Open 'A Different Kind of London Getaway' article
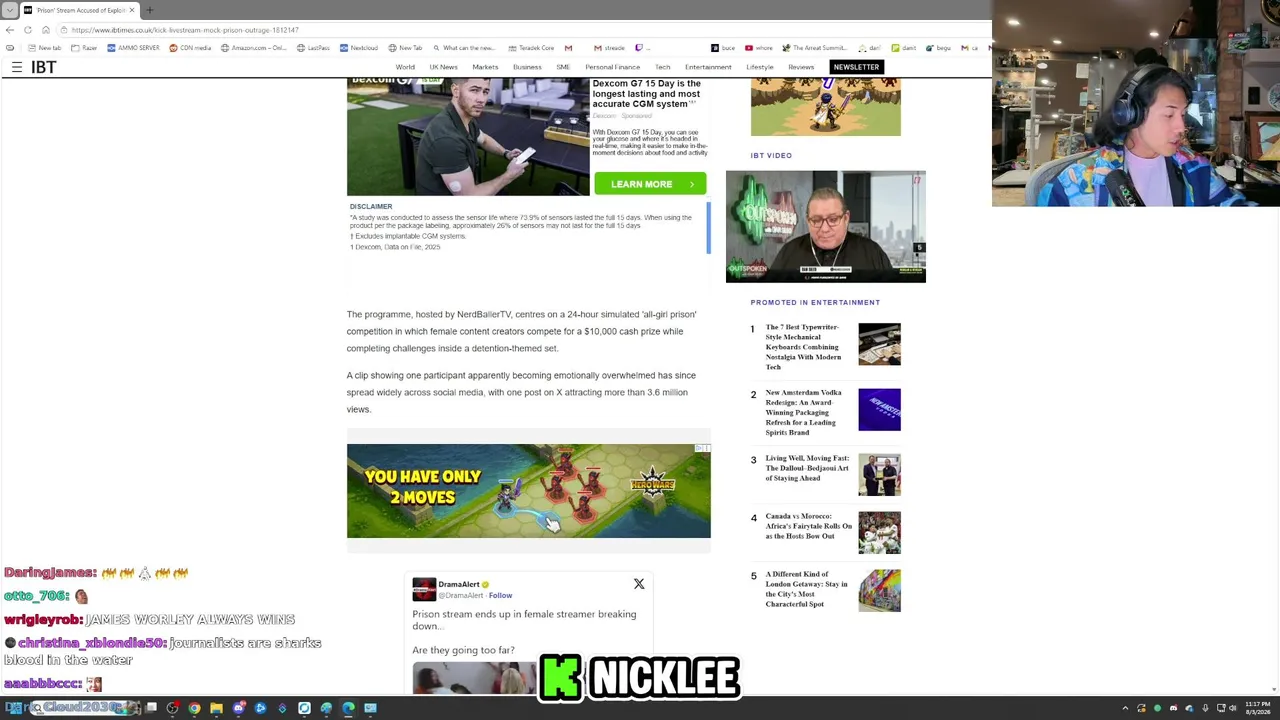This screenshot has width=1280, height=720. (806, 589)
